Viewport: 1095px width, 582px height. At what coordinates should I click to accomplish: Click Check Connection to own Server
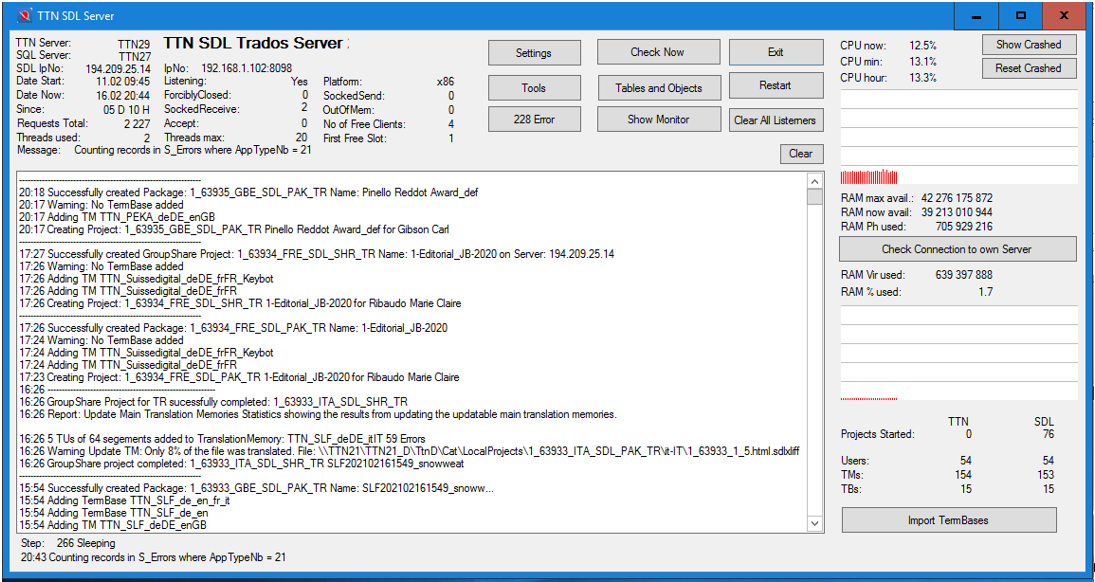click(956, 249)
